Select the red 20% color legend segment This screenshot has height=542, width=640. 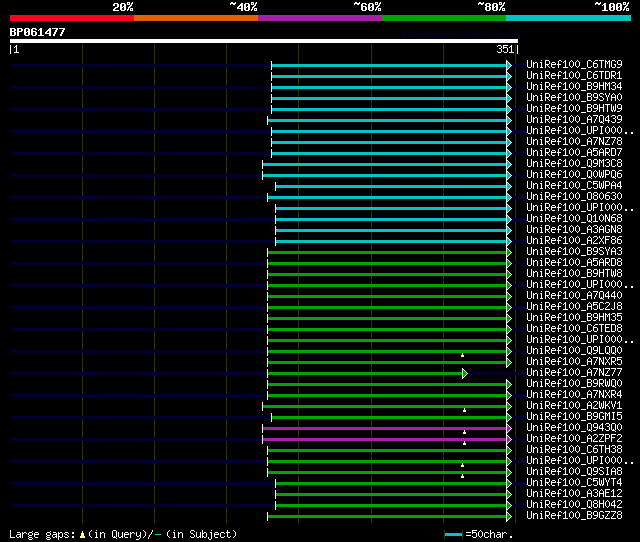pyautogui.click(x=72, y=18)
